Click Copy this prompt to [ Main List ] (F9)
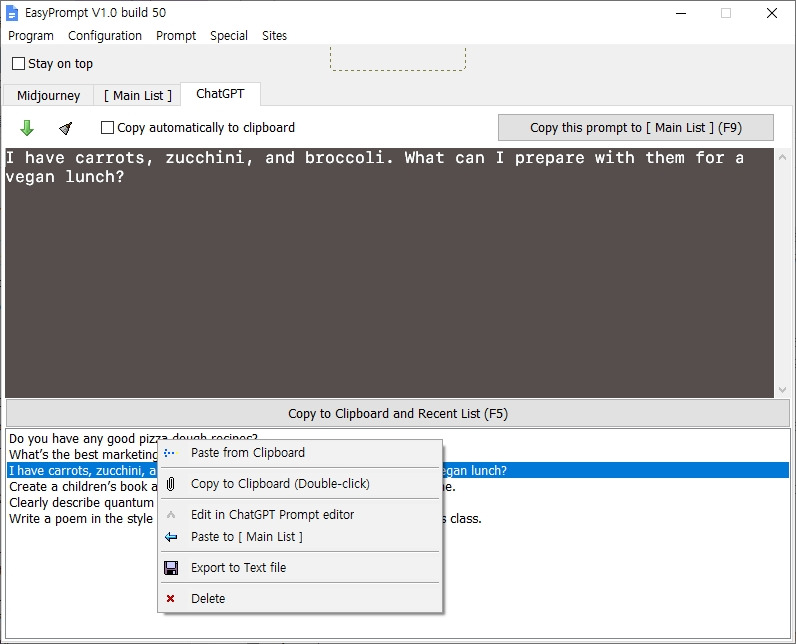Screen dimensions: 796x644 636,127
